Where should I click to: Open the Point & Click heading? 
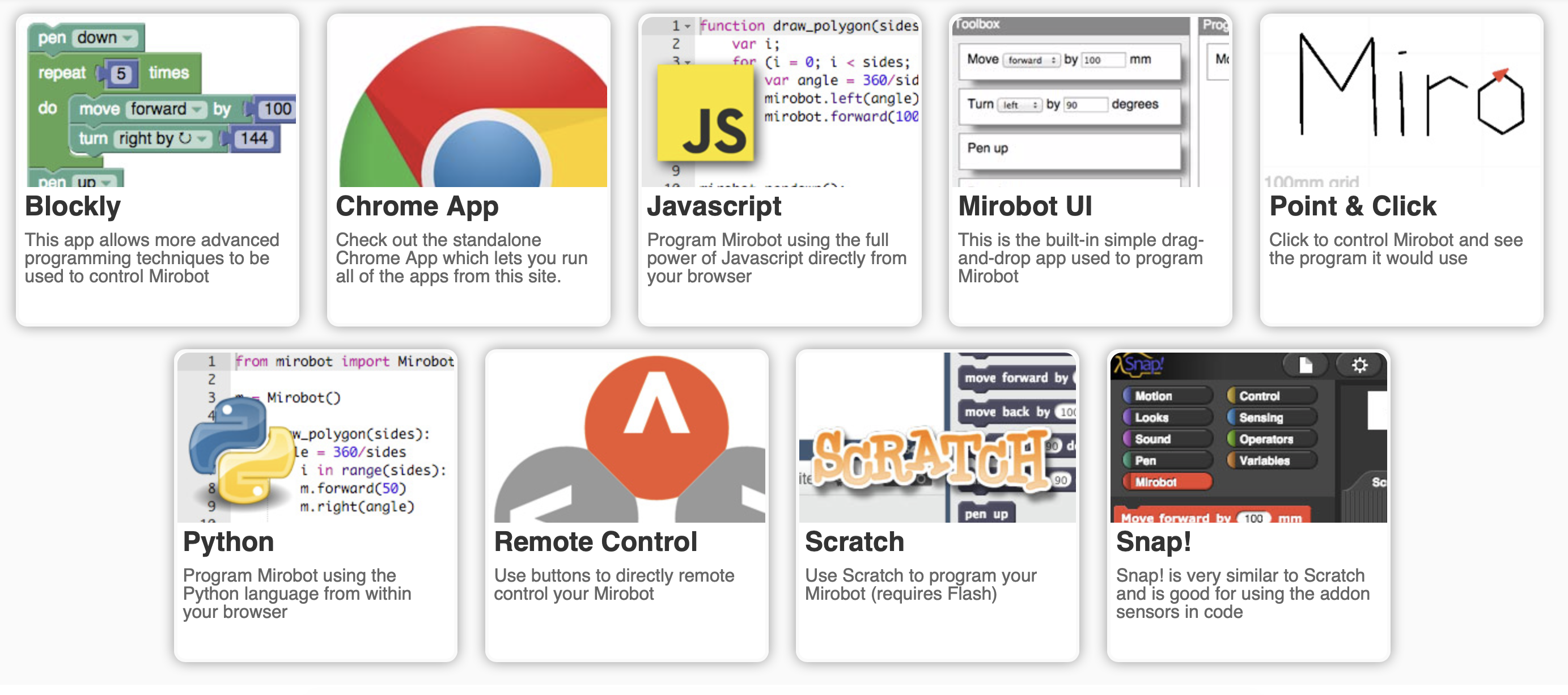pos(1353,206)
